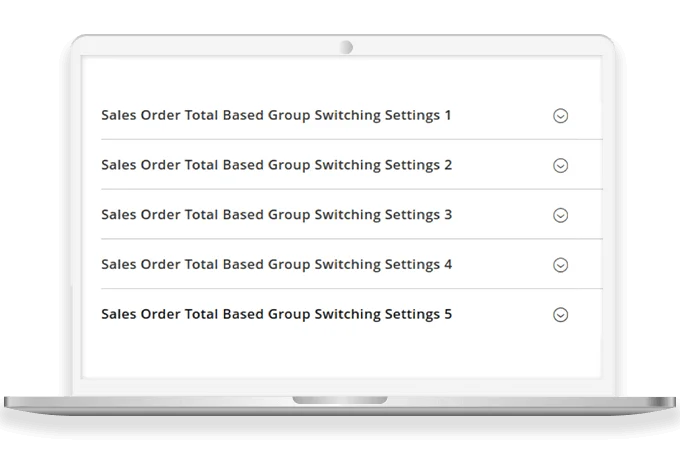Expand Sales Order Total Based Group Switching Settings 1 title
The width and height of the screenshot is (680, 450).
(x=276, y=115)
